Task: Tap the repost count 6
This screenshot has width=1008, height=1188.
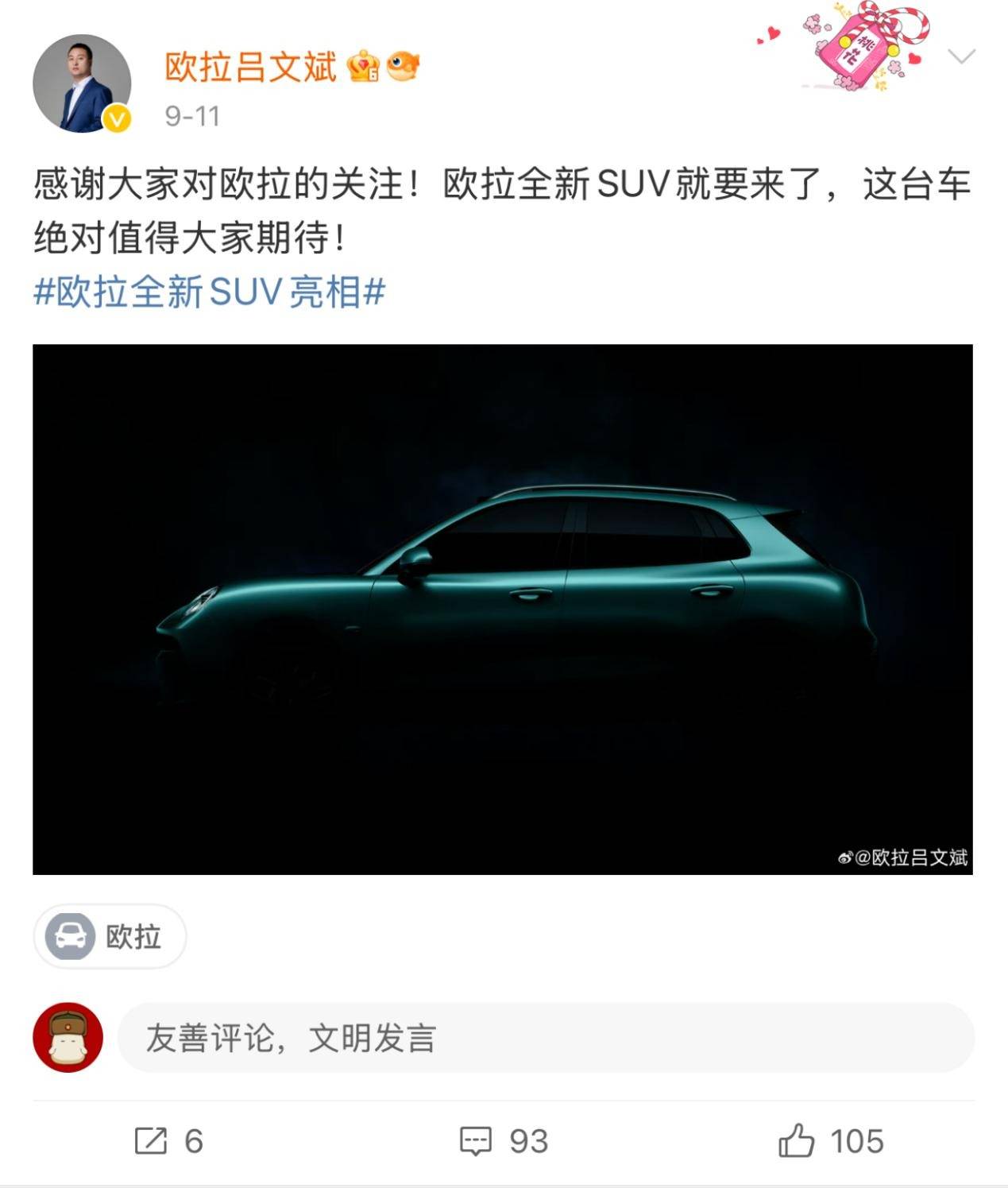Action: point(194,1142)
